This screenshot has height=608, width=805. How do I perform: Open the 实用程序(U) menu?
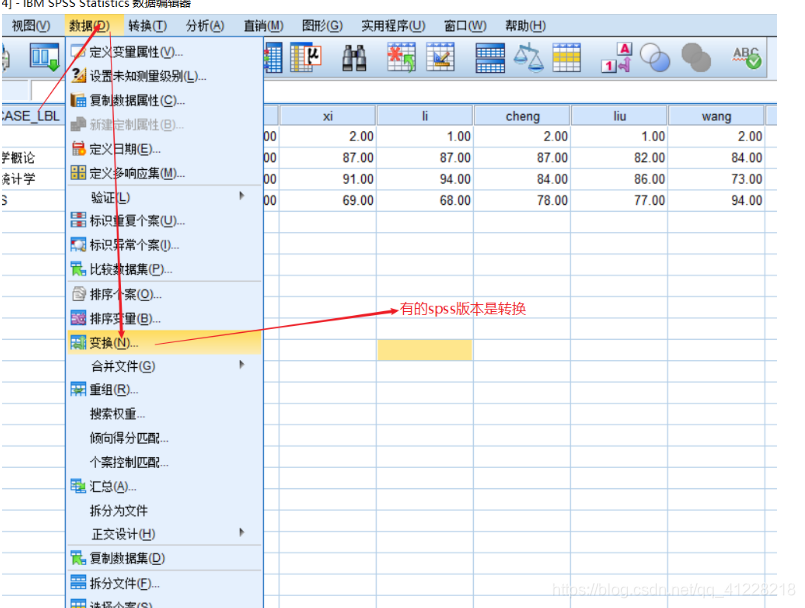[393, 26]
